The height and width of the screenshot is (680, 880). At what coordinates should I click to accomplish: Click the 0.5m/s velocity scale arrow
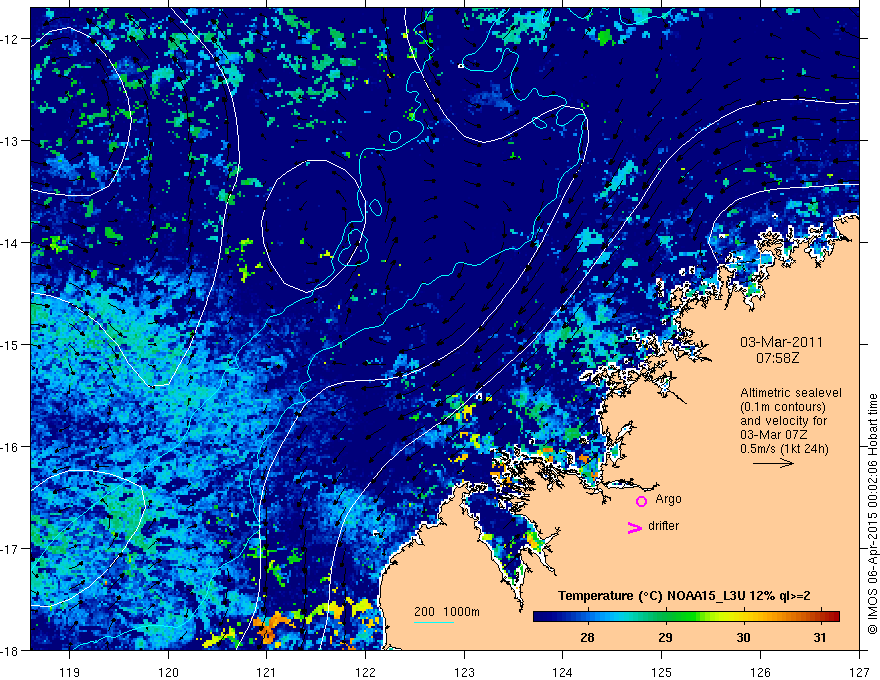pos(773,463)
